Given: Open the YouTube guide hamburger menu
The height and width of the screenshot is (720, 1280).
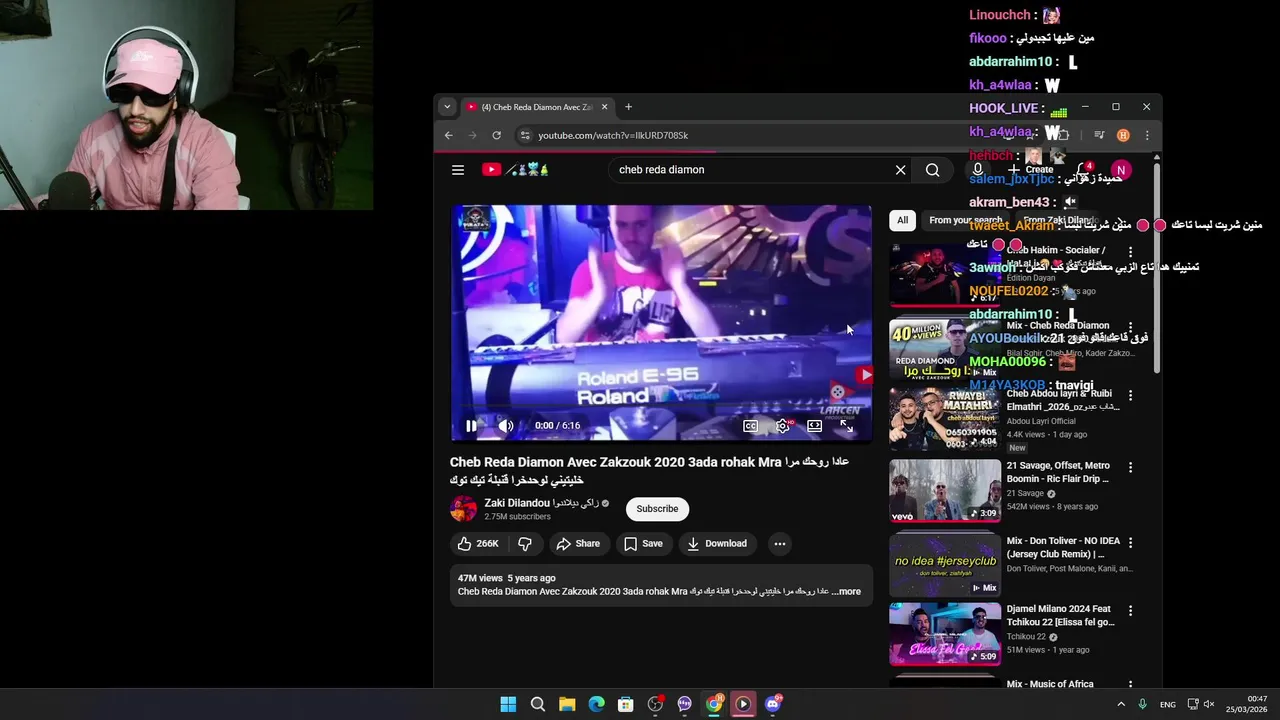Looking at the screenshot, I should [x=458, y=170].
